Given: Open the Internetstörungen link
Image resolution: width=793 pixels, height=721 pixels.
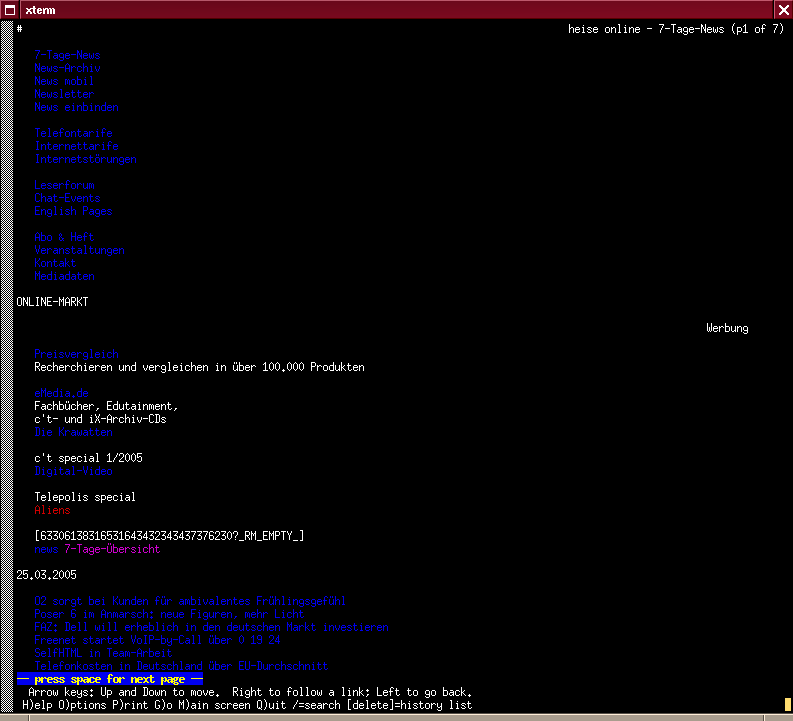Looking at the screenshot, I should (85, 159).
